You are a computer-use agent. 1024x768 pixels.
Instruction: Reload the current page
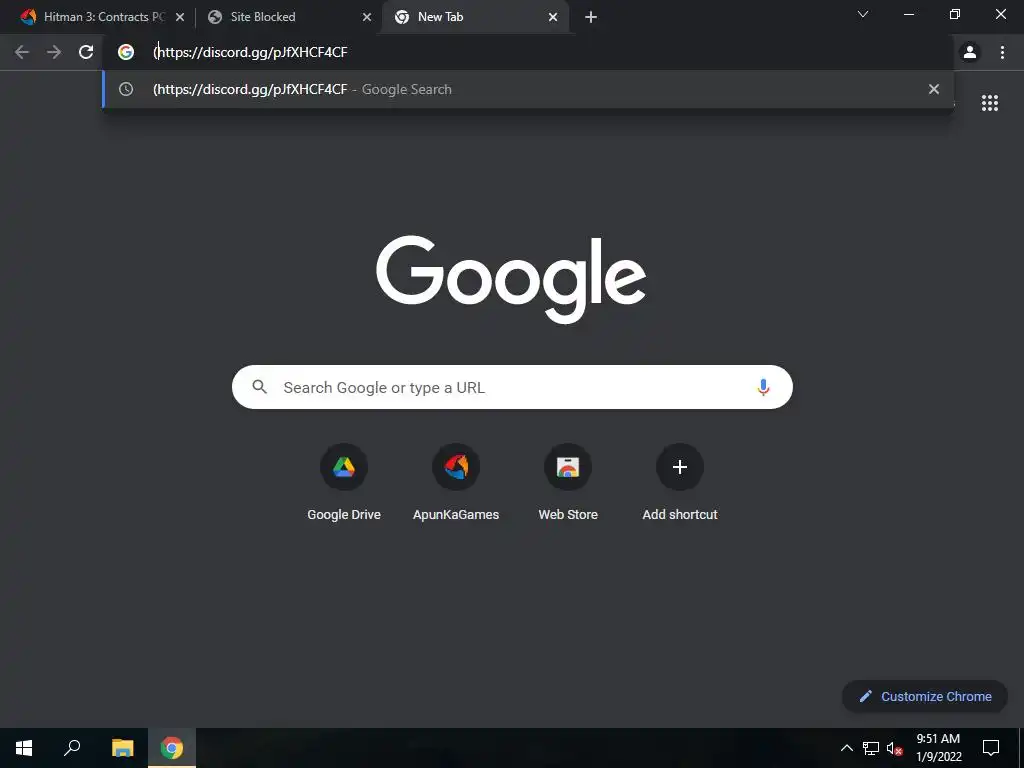(86, 52)
